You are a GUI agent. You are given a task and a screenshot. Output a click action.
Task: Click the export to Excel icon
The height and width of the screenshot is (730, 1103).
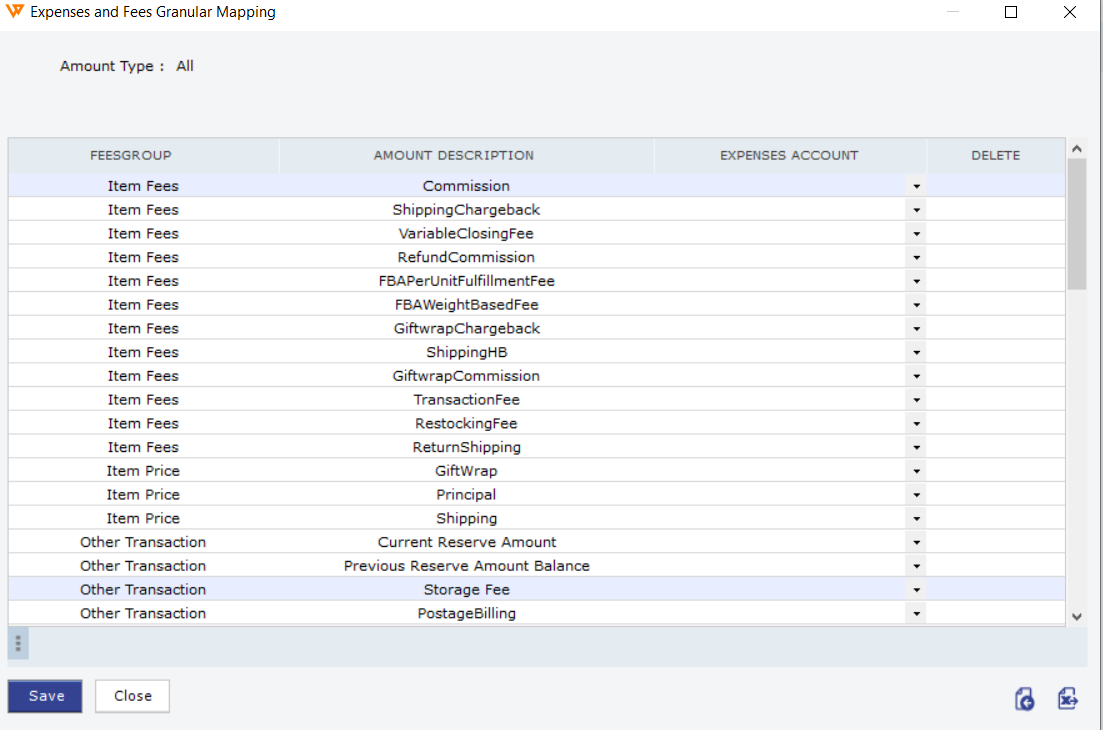click(x=1068, y=698)
